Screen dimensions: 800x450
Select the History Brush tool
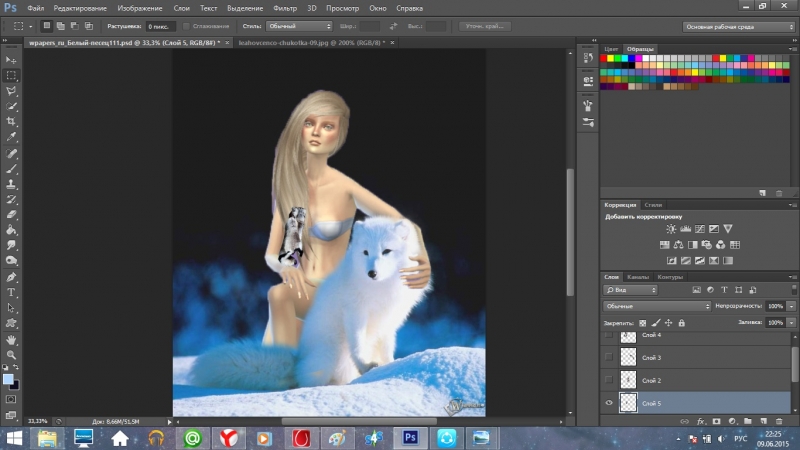pos(11,199)
